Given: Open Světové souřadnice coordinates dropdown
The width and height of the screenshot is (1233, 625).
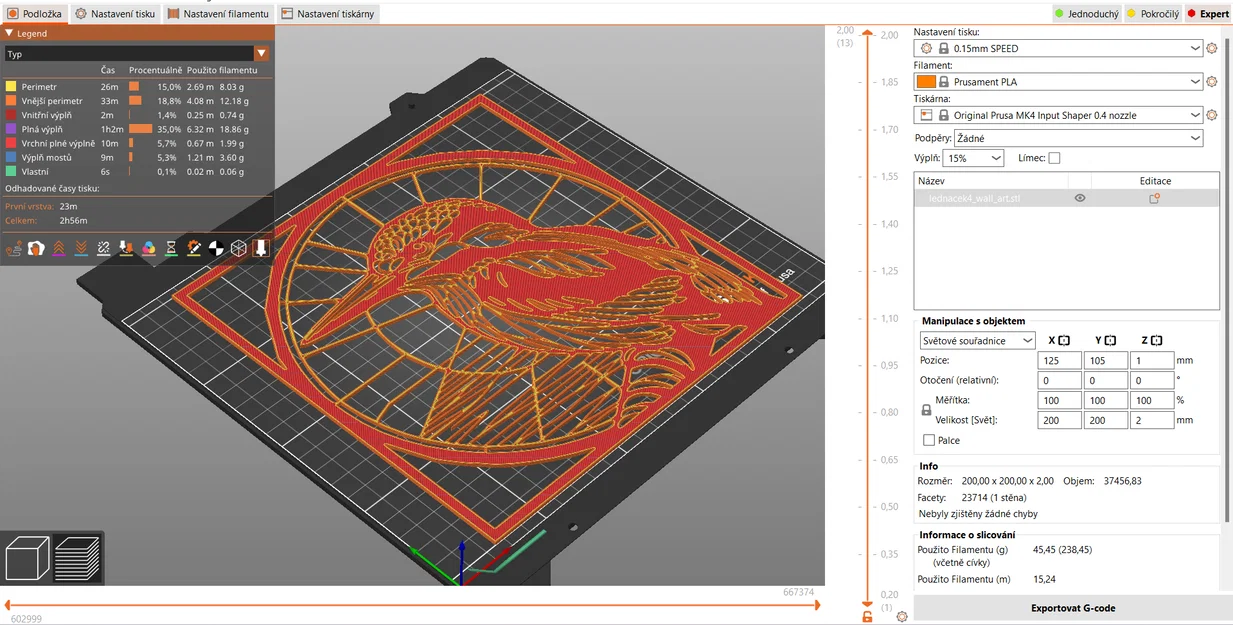Looking at the screenshot, I should tap(978, 341).
